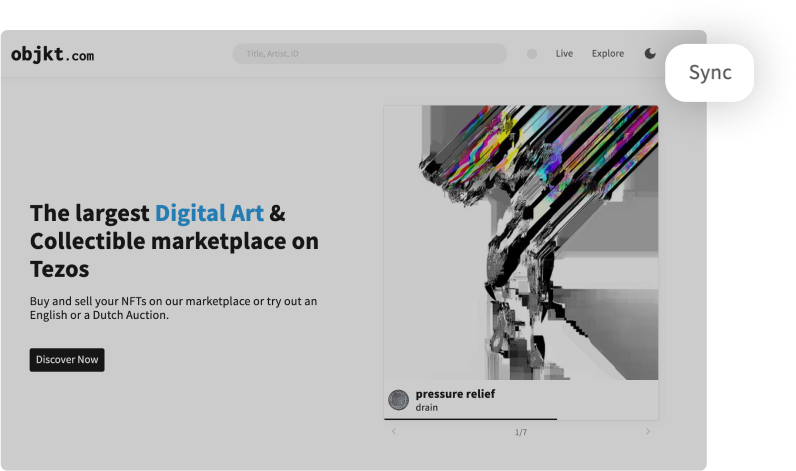The image size is (796, 471).
Task: Click the 1/7 slide counter
Action: coord(520,432)
